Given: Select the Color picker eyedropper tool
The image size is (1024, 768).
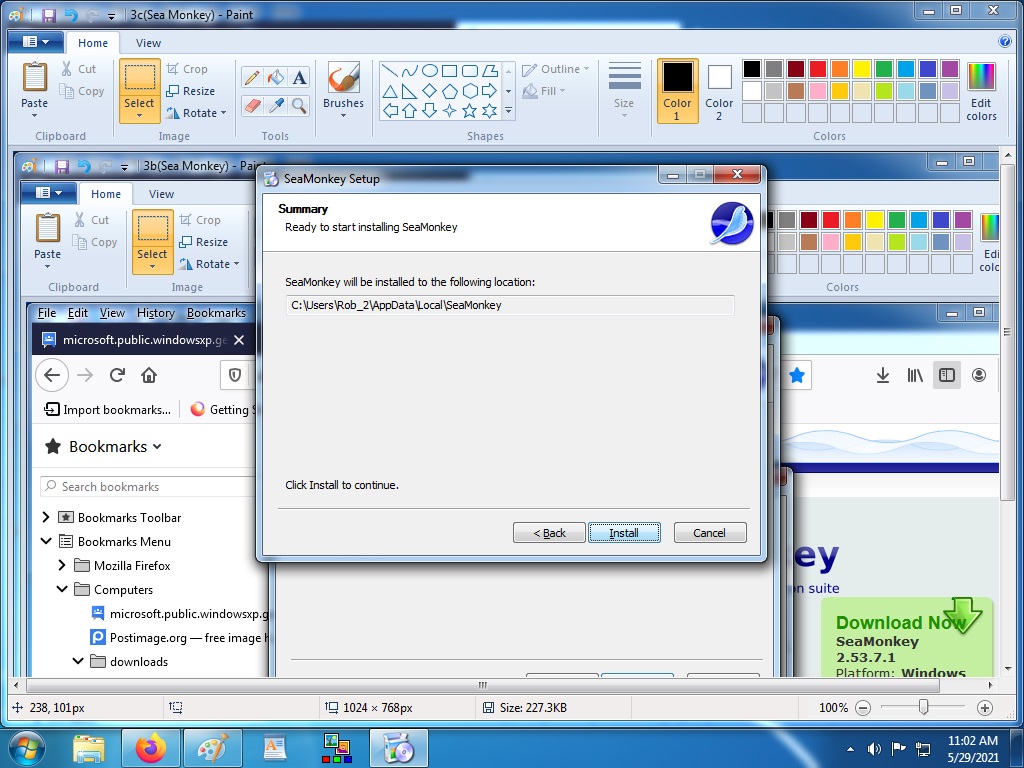Looking at the screenshot, I should click(x=276, y=105).
